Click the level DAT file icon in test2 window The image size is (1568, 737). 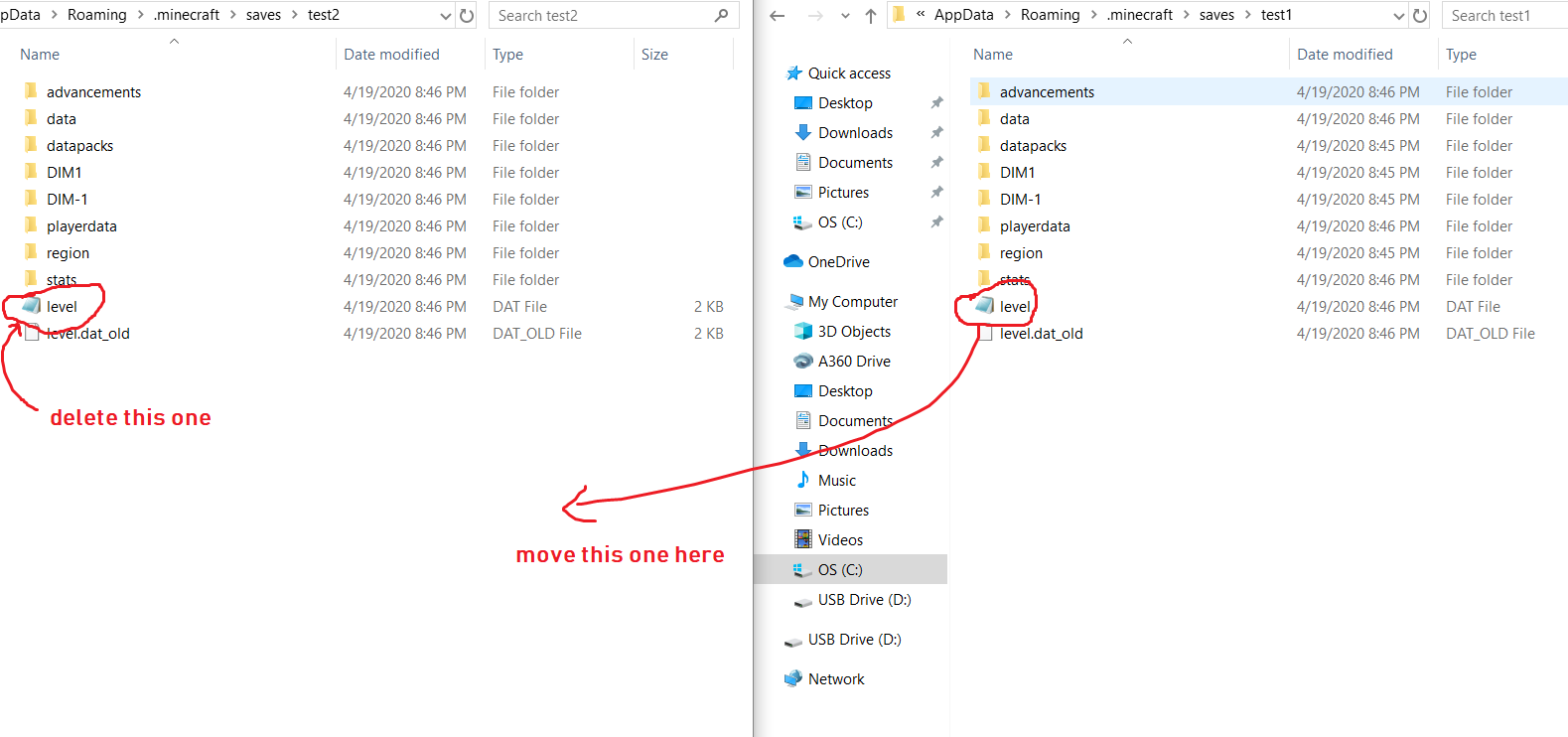click(x=31, y=306)
